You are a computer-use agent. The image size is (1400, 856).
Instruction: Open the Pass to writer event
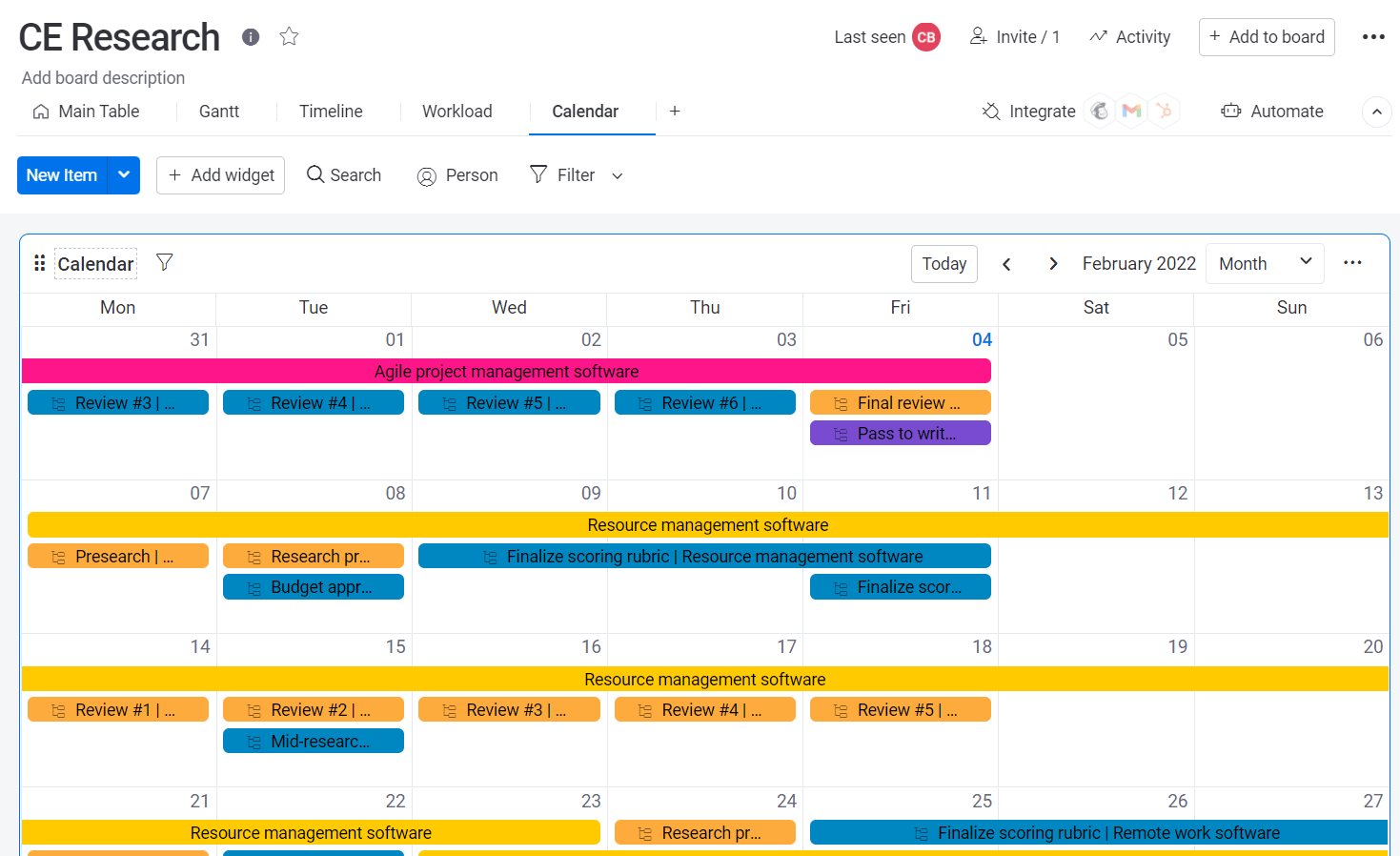tap(900, 433)
